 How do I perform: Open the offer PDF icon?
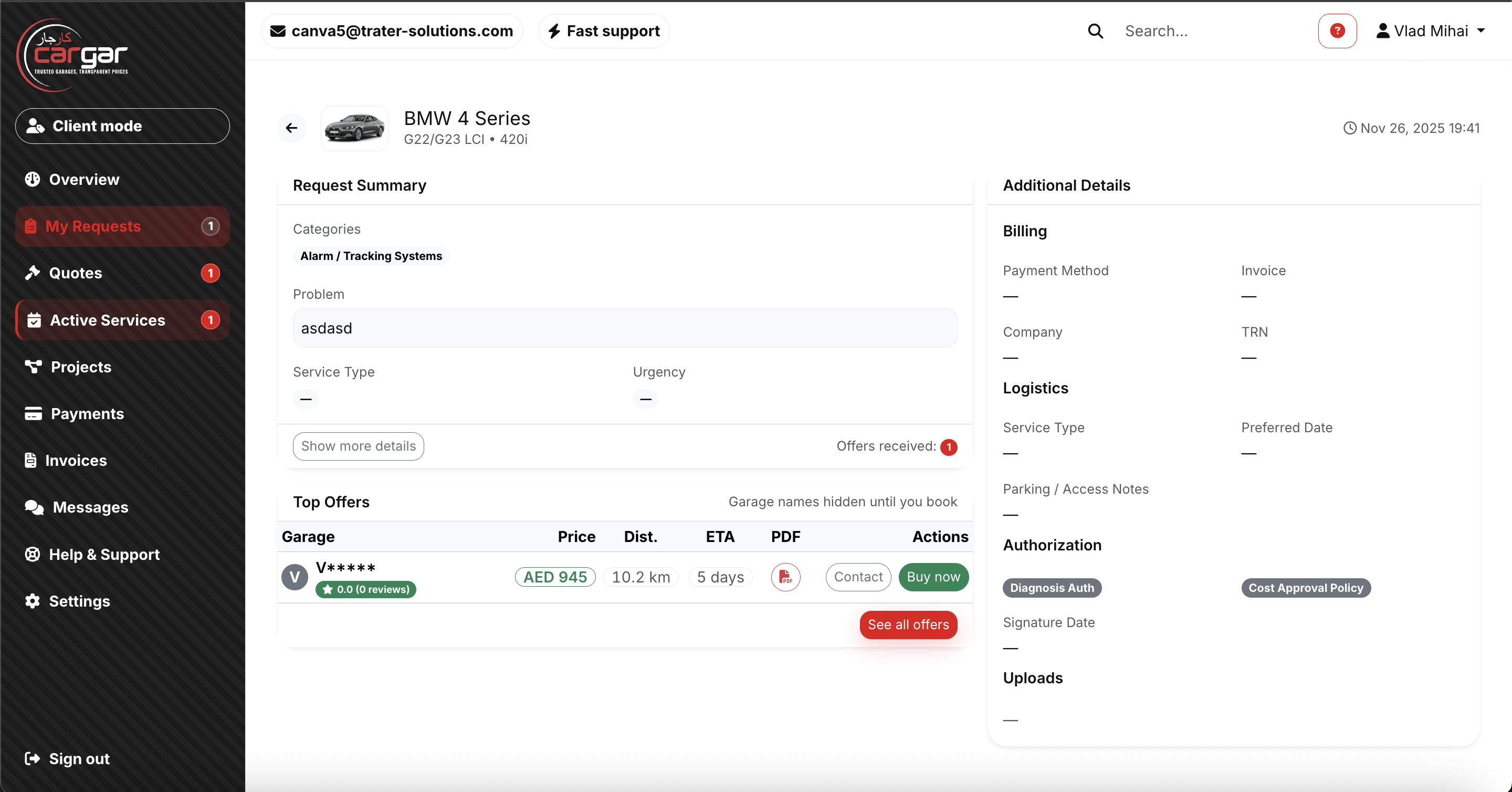pyautogui.click(x=785, y=577)
